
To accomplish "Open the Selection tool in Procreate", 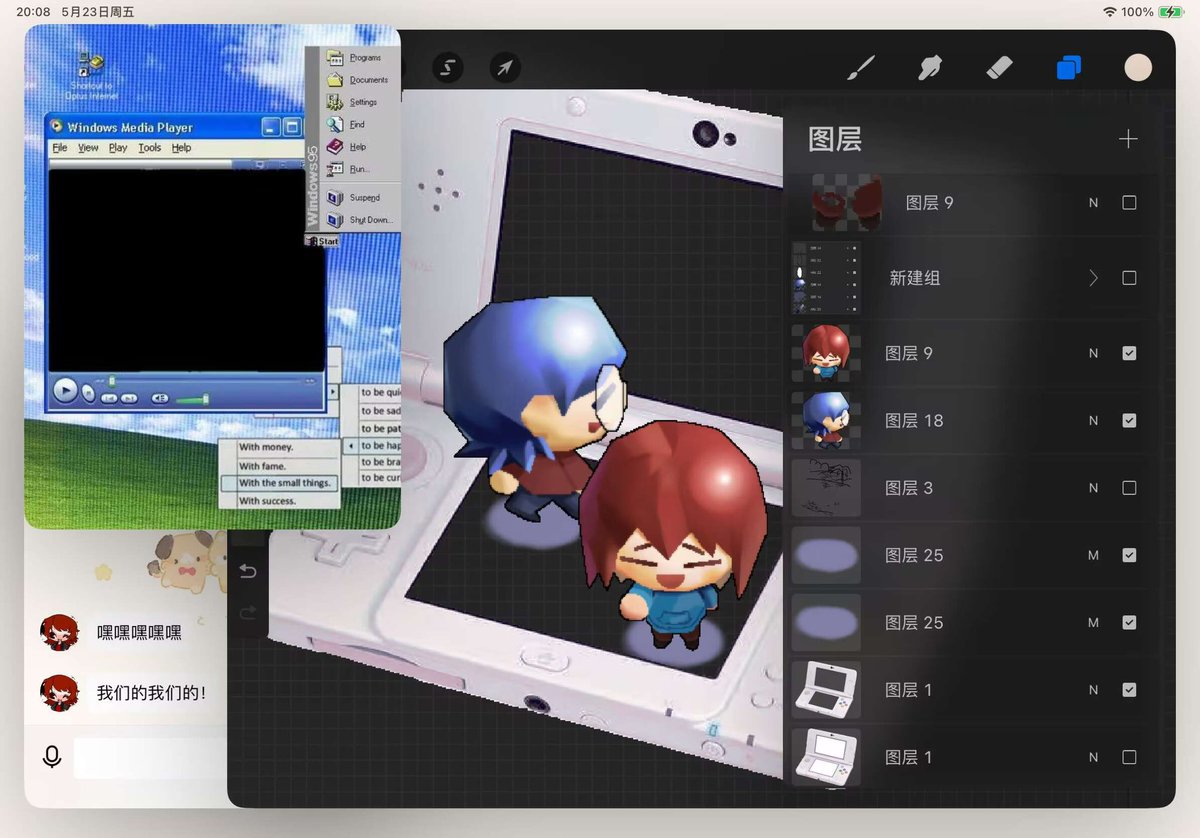I will pos(448,68).
